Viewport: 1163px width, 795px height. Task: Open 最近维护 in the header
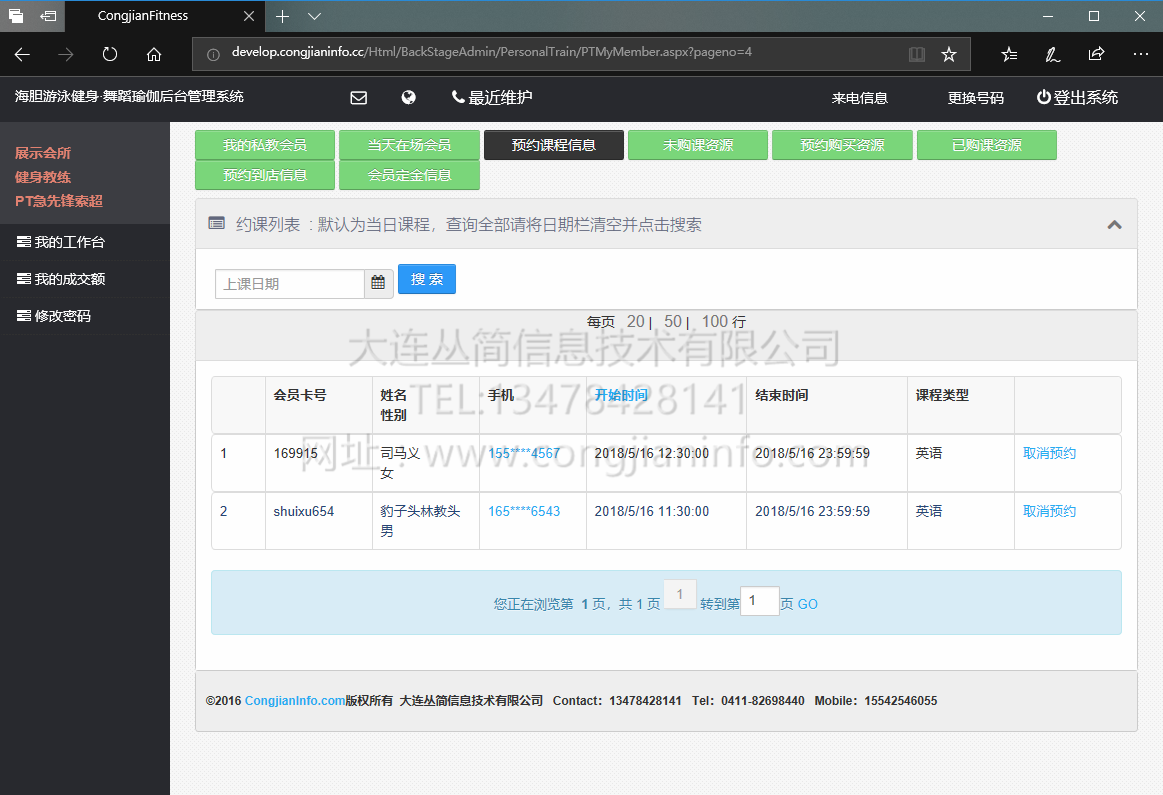492,97
